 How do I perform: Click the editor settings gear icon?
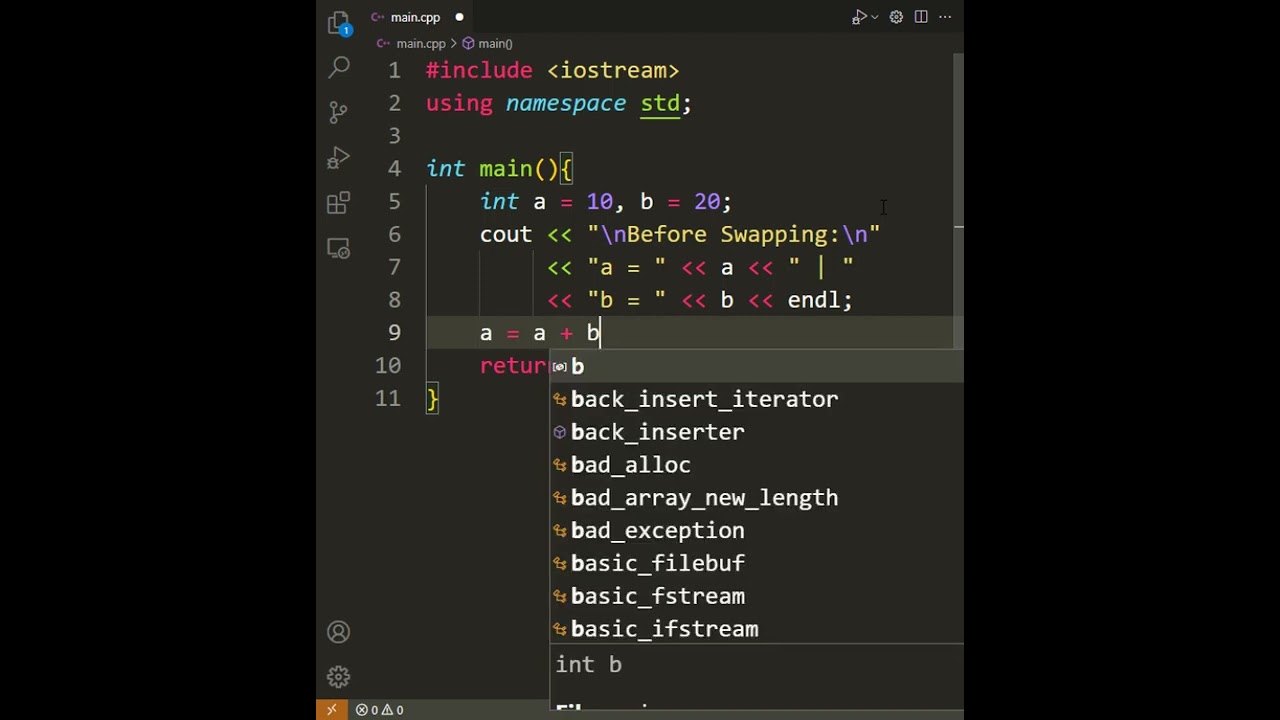(x=896, y=17)
